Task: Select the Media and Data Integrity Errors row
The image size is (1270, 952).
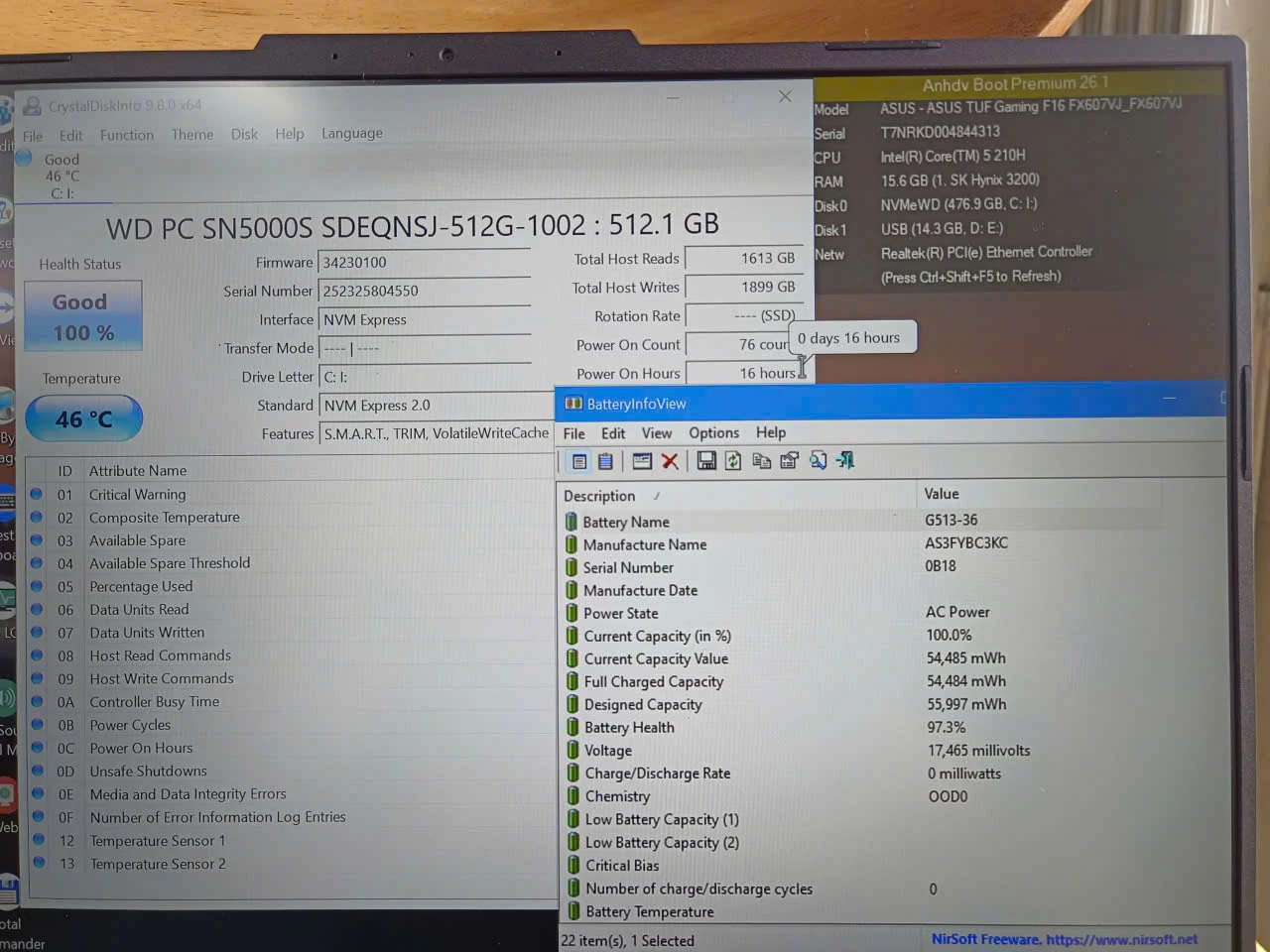Action: 292,794
